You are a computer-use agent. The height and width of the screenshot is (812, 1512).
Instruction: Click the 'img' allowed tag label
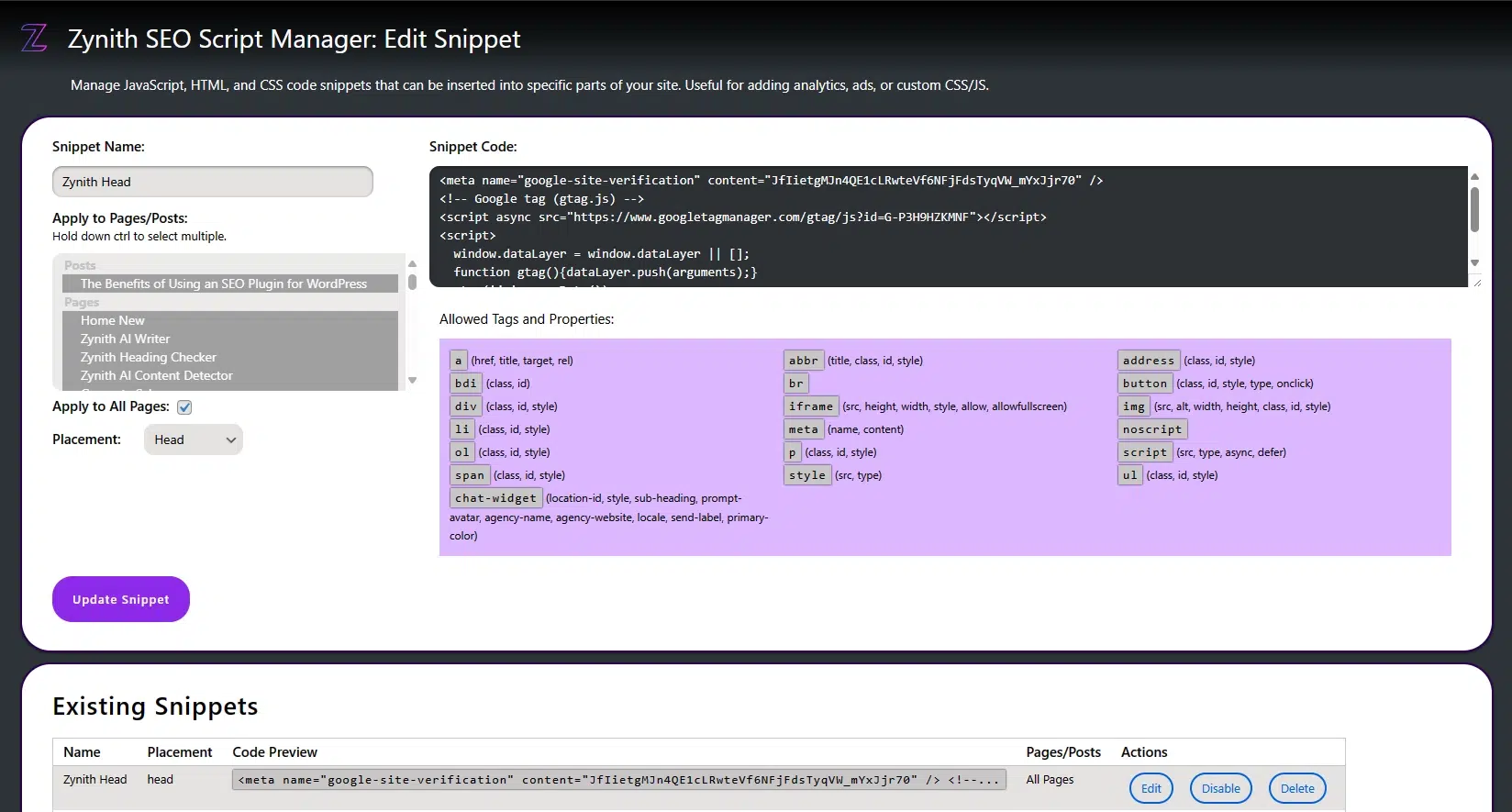1134,406
